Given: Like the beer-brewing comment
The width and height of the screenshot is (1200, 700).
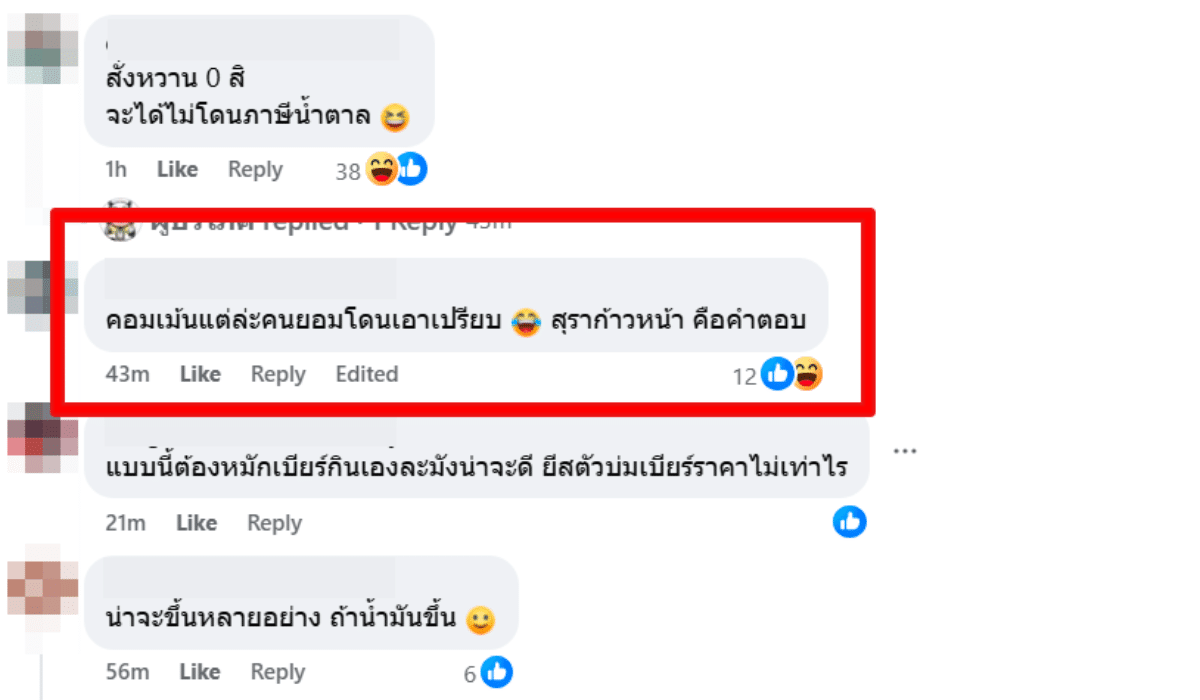Looking at the screenshot, I should 196,522.
